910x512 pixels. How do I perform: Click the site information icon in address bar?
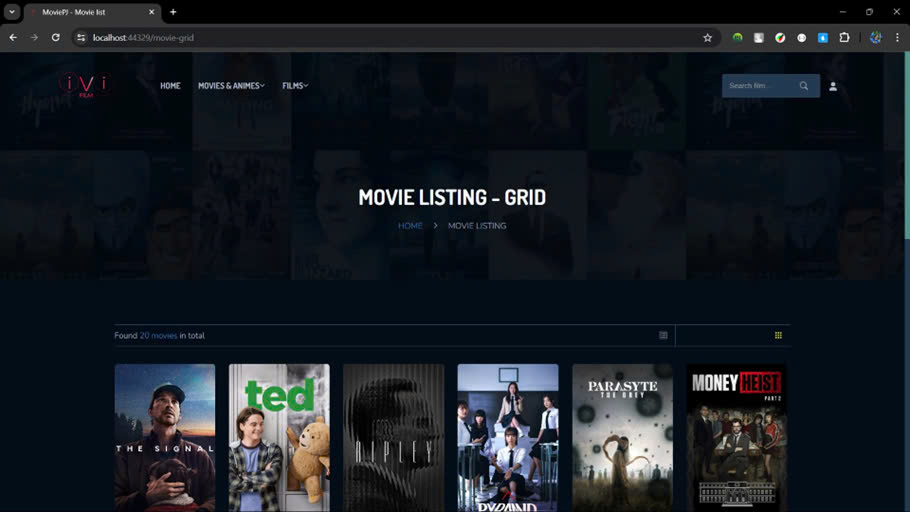pos(81,38)
